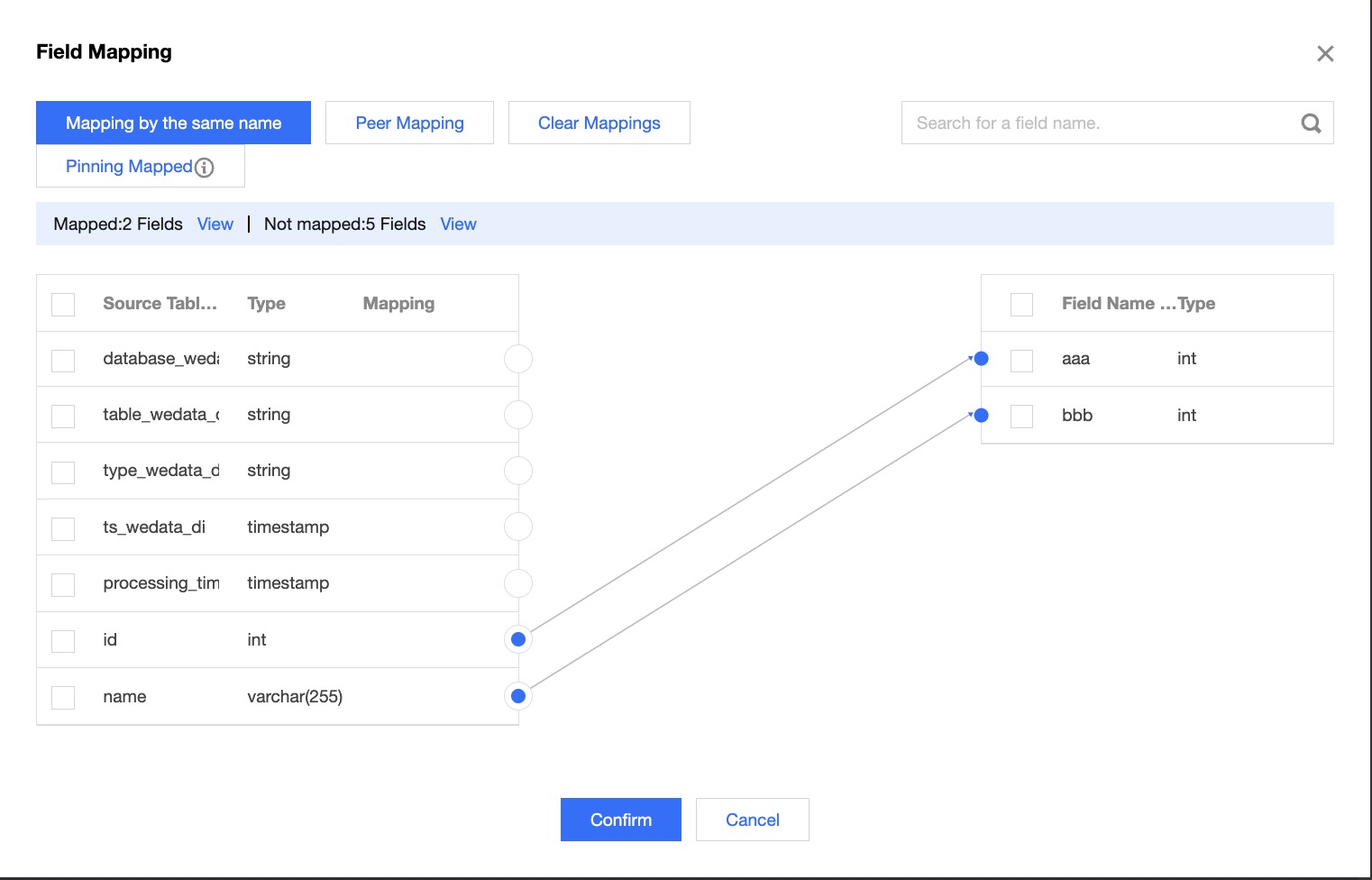Close the Field Mapping dialog
This screenshot has width=1372, height=880.
coord(1325,54)
